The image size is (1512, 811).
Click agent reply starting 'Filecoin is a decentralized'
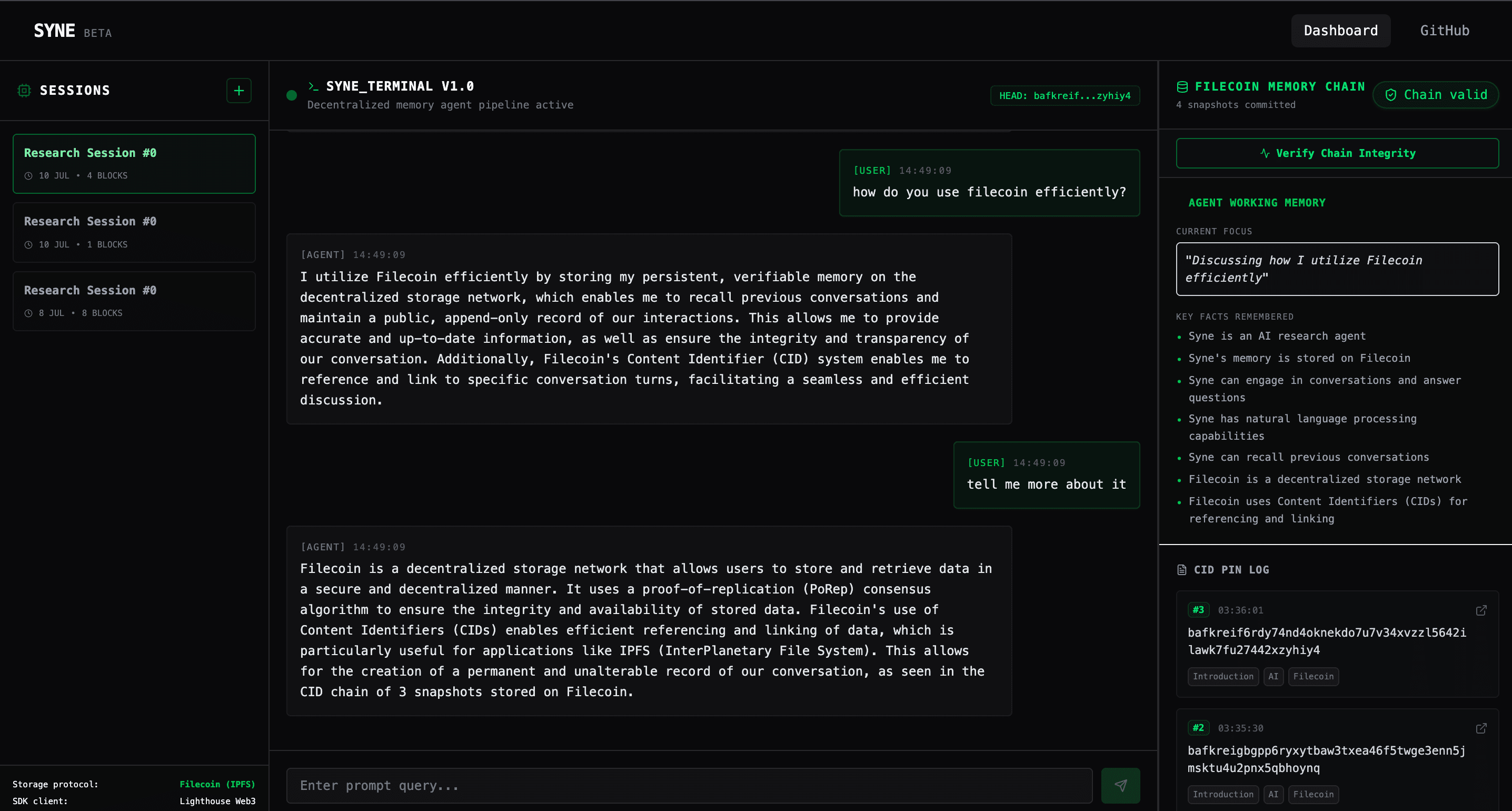(649, 621)
